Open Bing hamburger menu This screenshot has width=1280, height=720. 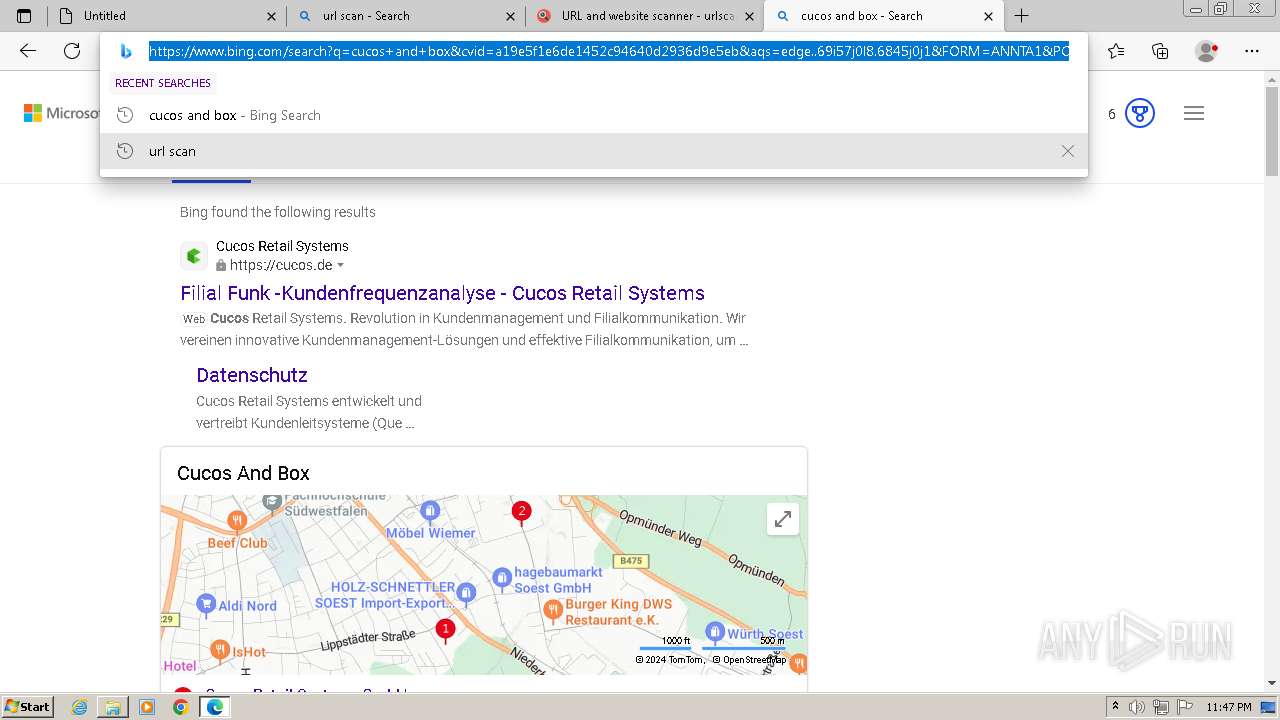pos(1194,113)
